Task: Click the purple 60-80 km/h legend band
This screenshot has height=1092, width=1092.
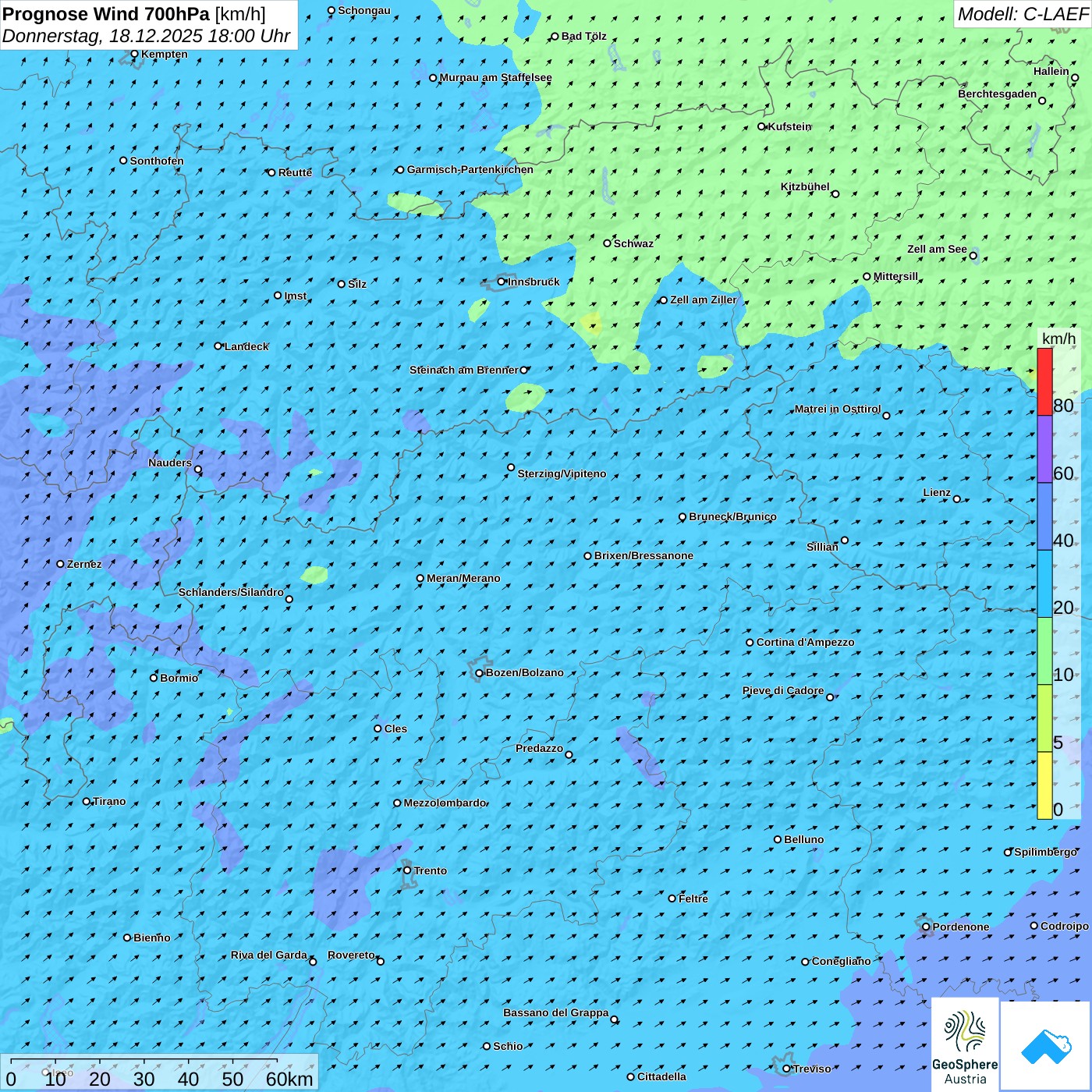Action: [1044, 449]
